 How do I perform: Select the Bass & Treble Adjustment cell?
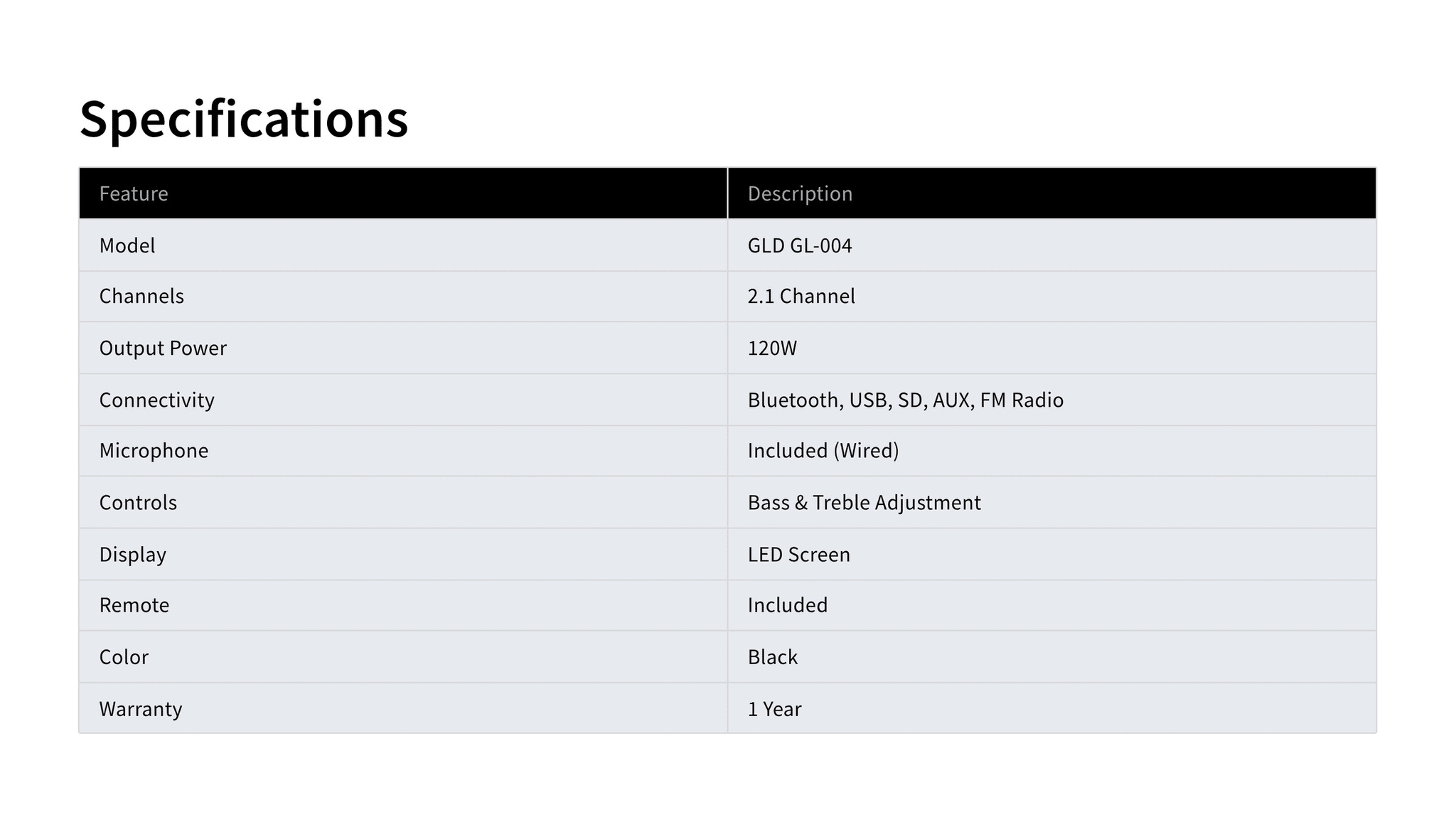click(x=864, y=502)
